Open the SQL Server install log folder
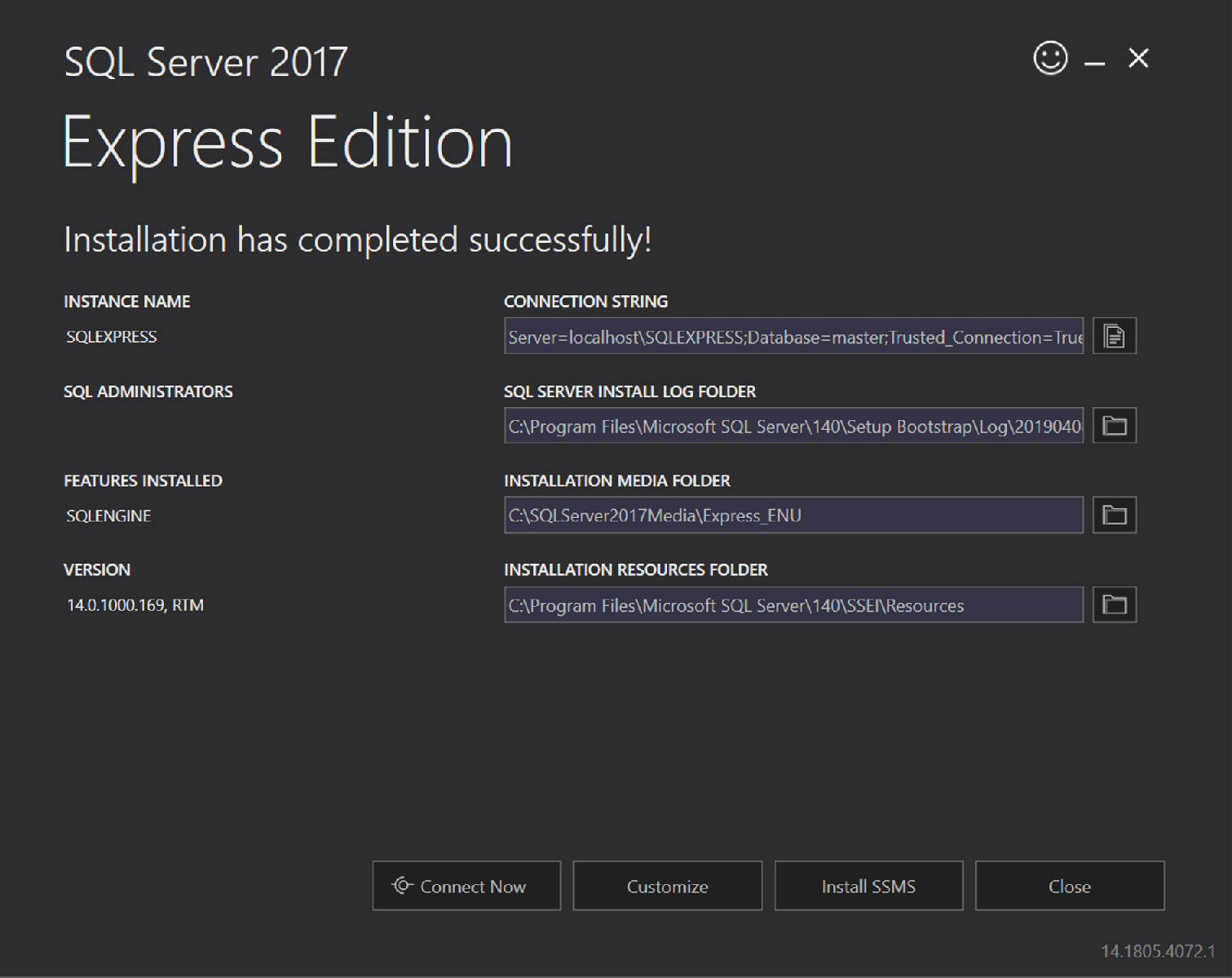This screenshot has width=1232, height=978. (x=1114, y=425)
